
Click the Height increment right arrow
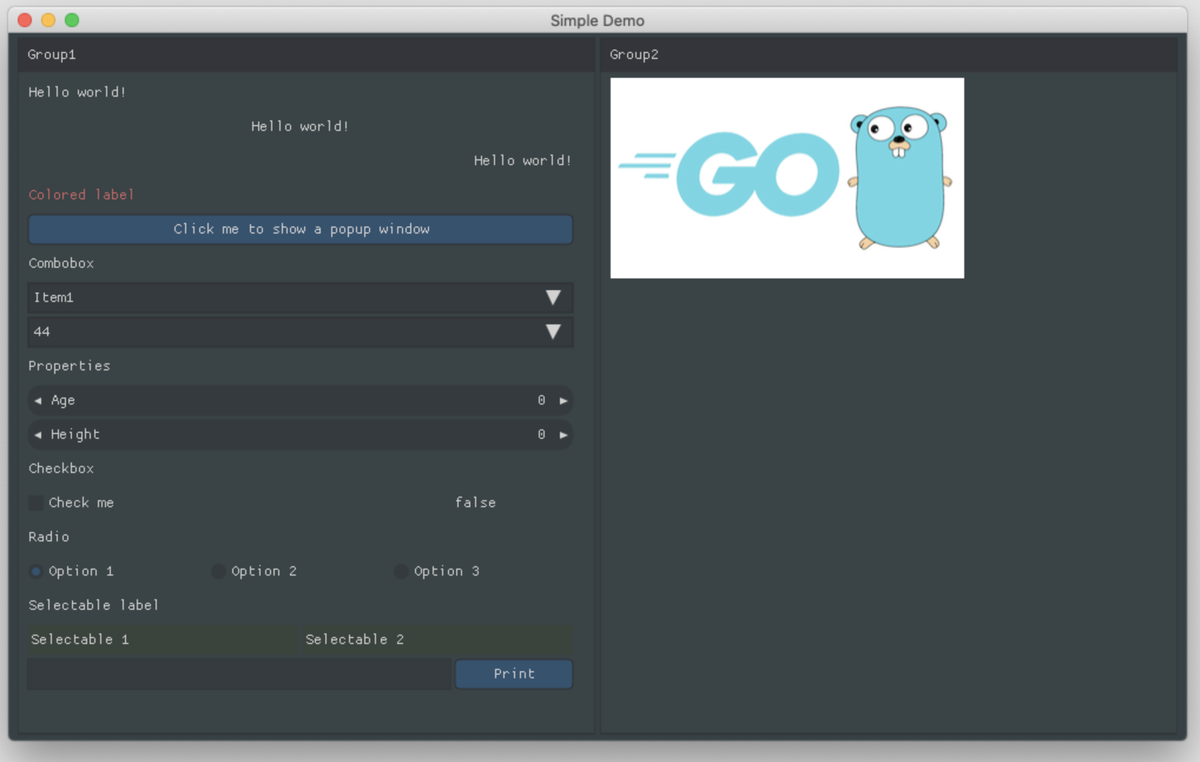click(564, 435)
